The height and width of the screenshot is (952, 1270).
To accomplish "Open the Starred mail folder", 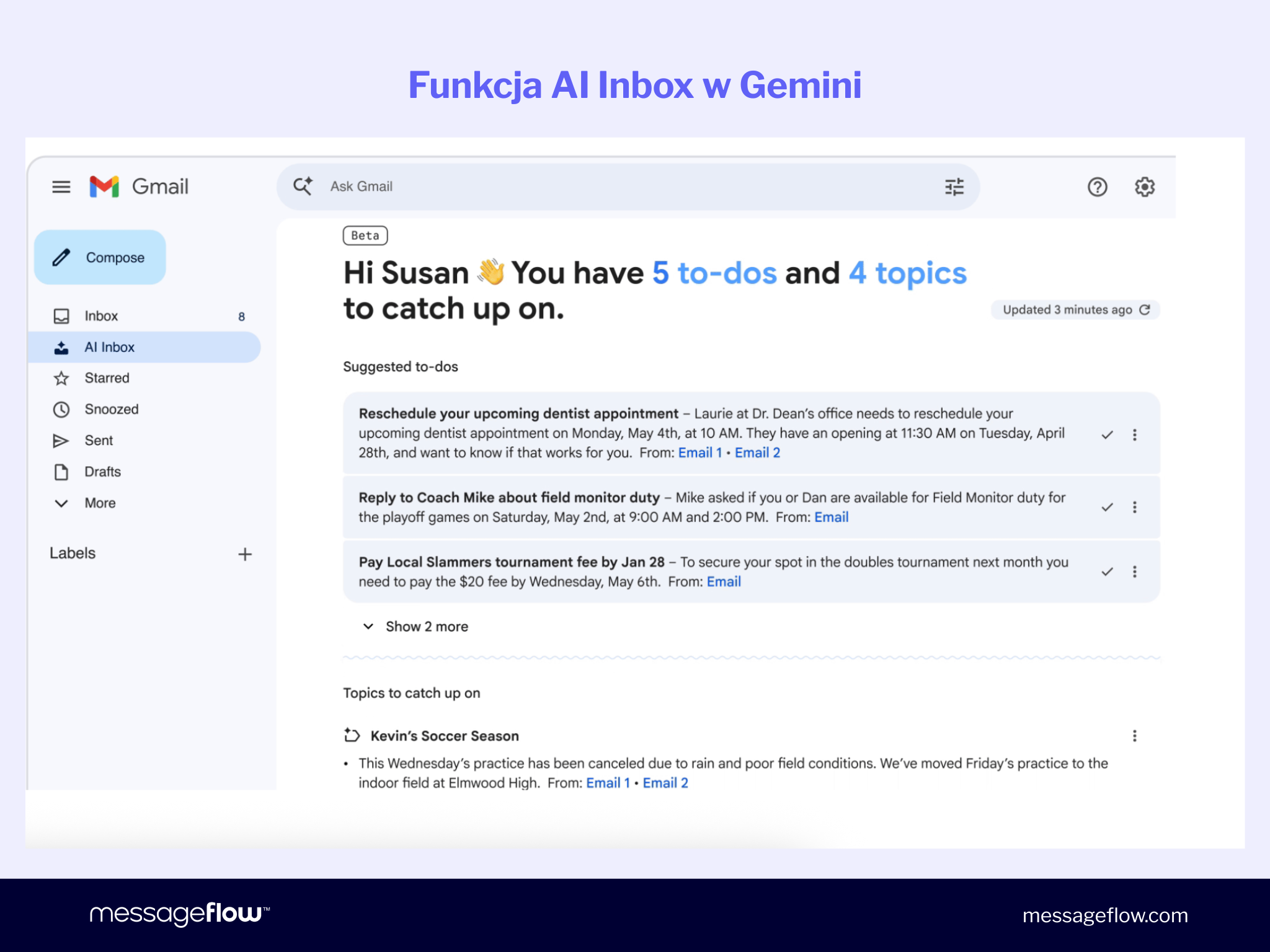I will click(x=106, y=377).
